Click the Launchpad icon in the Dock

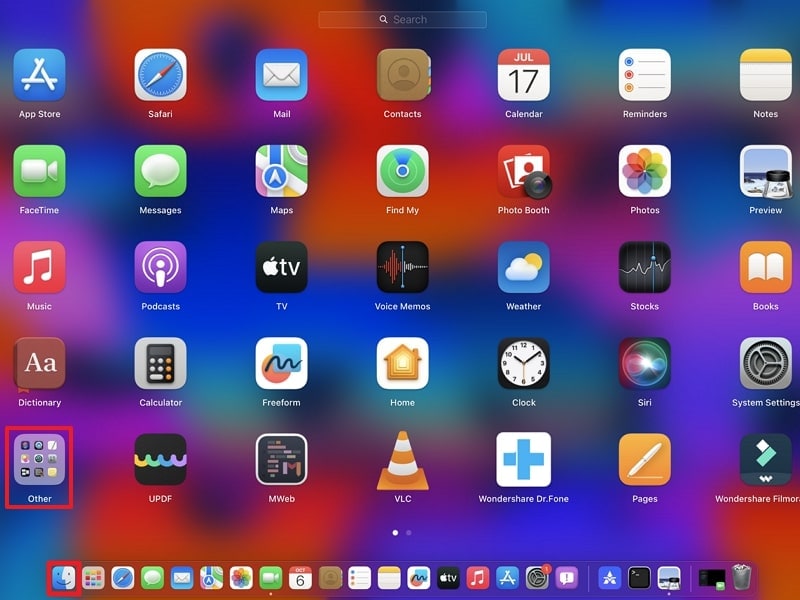pyautogui.click(x=93, y=578)
